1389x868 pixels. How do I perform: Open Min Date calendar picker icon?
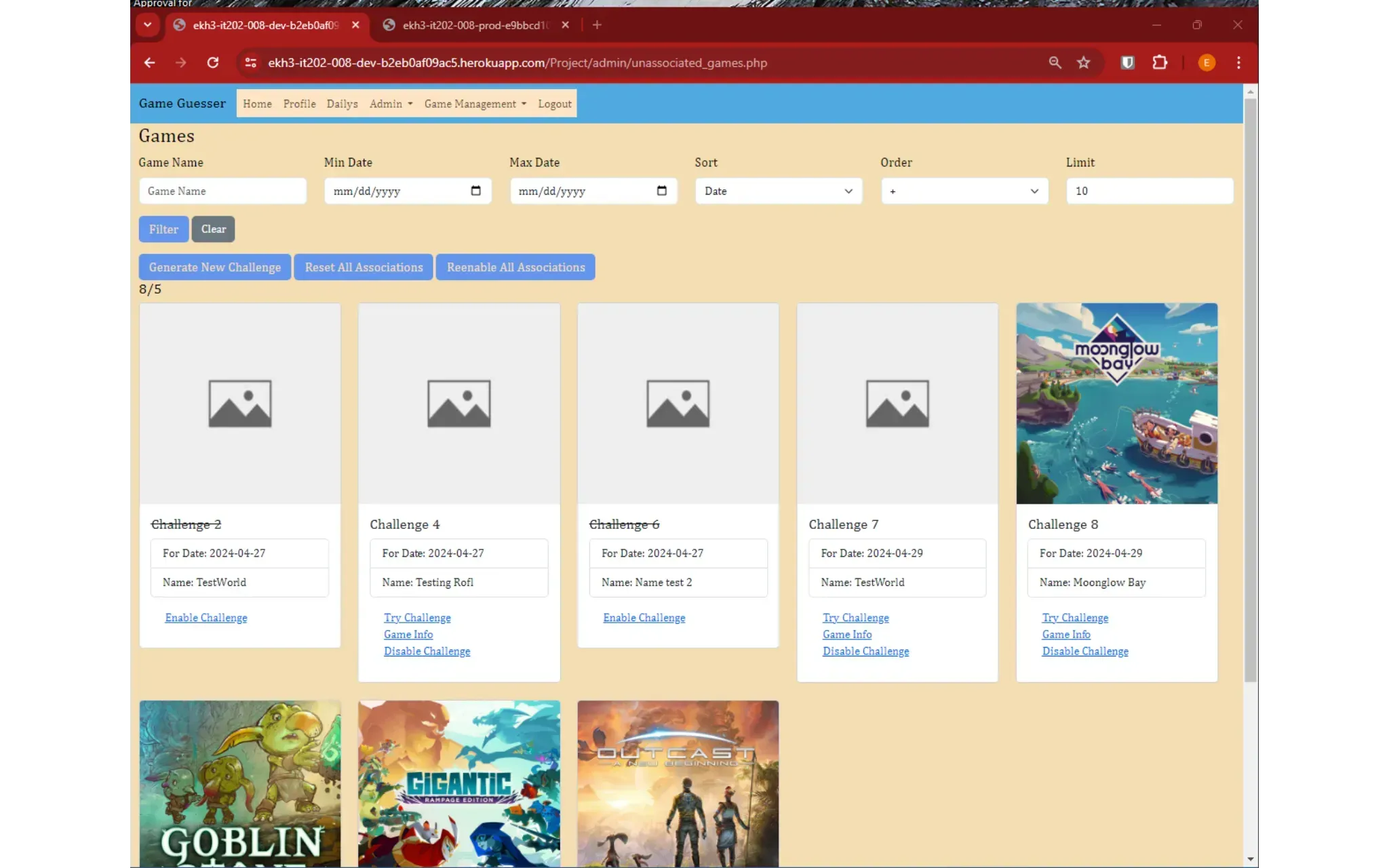pyautogui.click(x=475, y=191)
